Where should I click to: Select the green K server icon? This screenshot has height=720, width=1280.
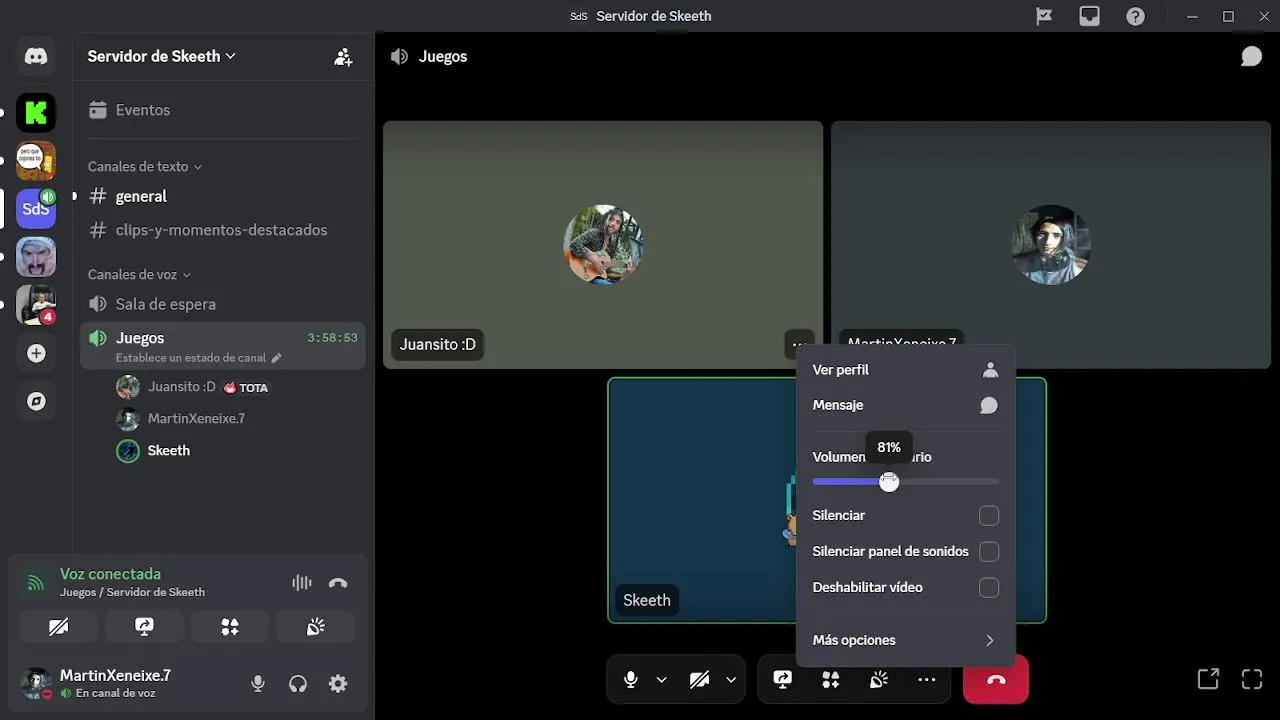tap(36, 113)
